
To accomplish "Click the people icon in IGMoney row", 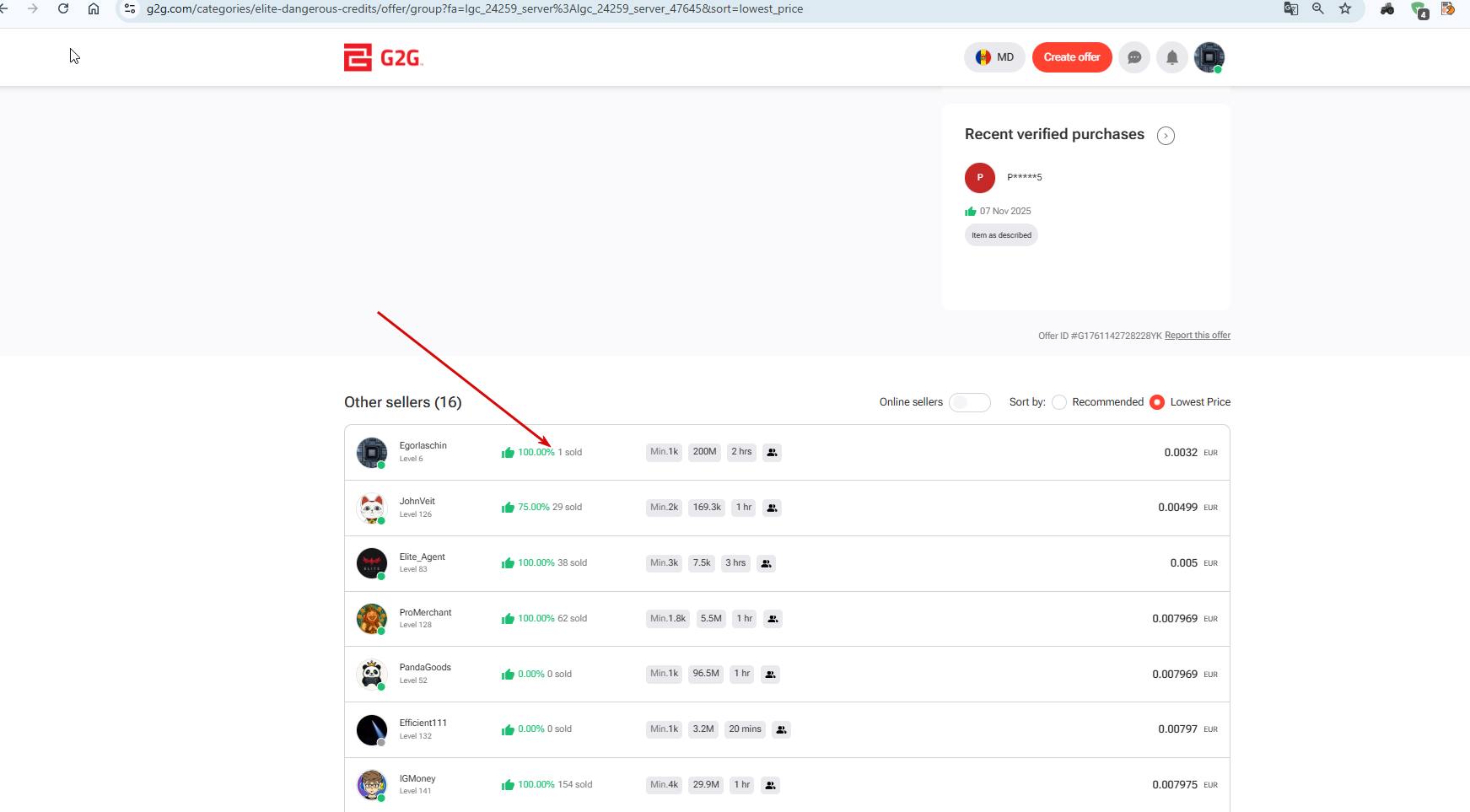I will [x=770, y=785].
